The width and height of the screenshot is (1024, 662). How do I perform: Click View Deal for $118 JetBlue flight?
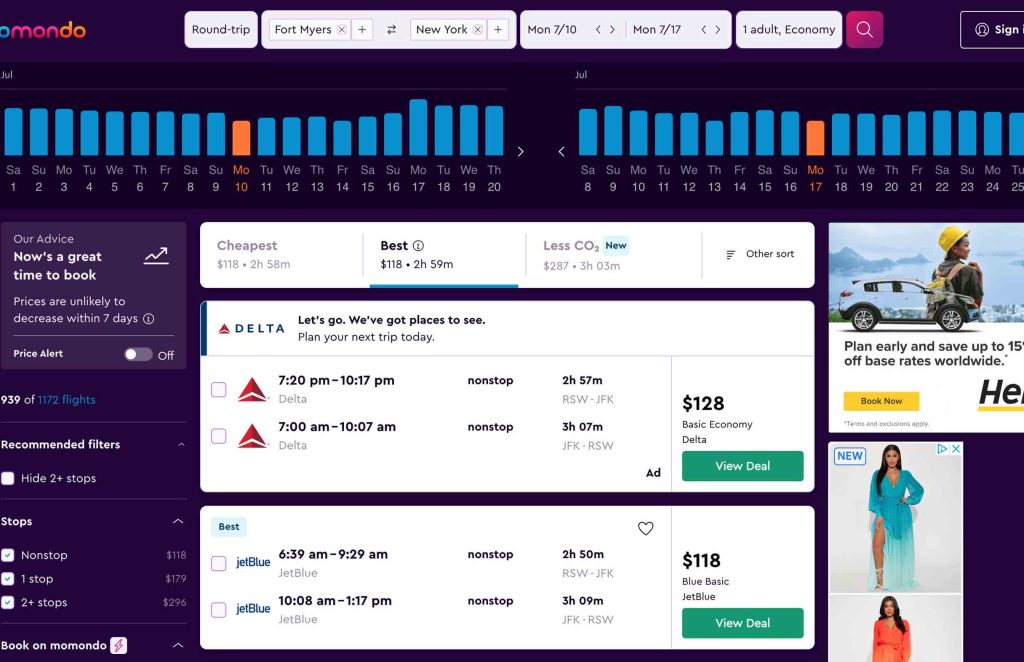[742, 623]
